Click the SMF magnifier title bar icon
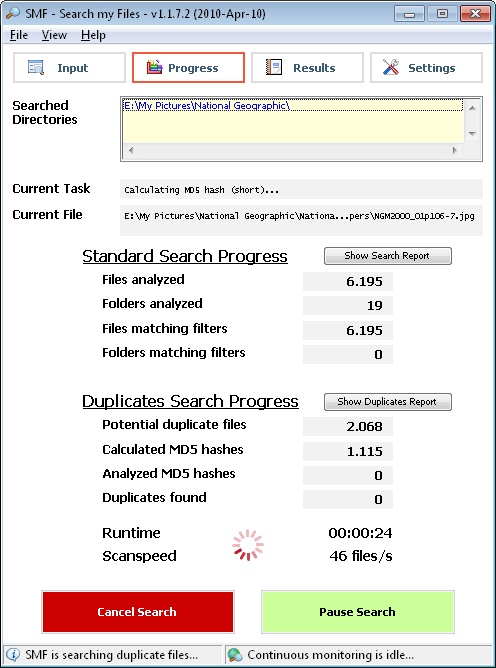The height and width of the screenshot is (668, 496). [x=13, y=13]
